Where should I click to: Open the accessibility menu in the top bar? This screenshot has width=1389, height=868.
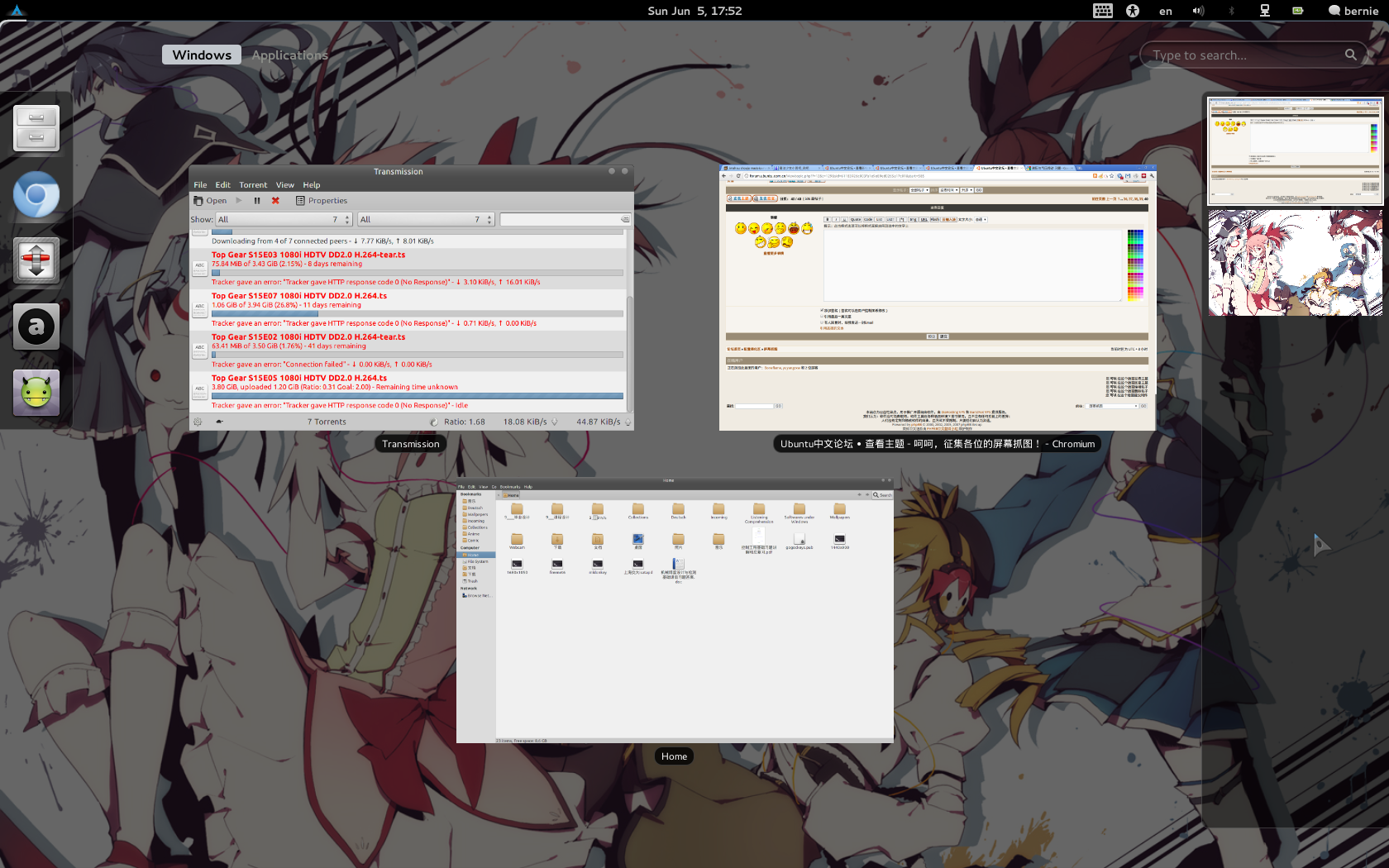point(1133,11)
